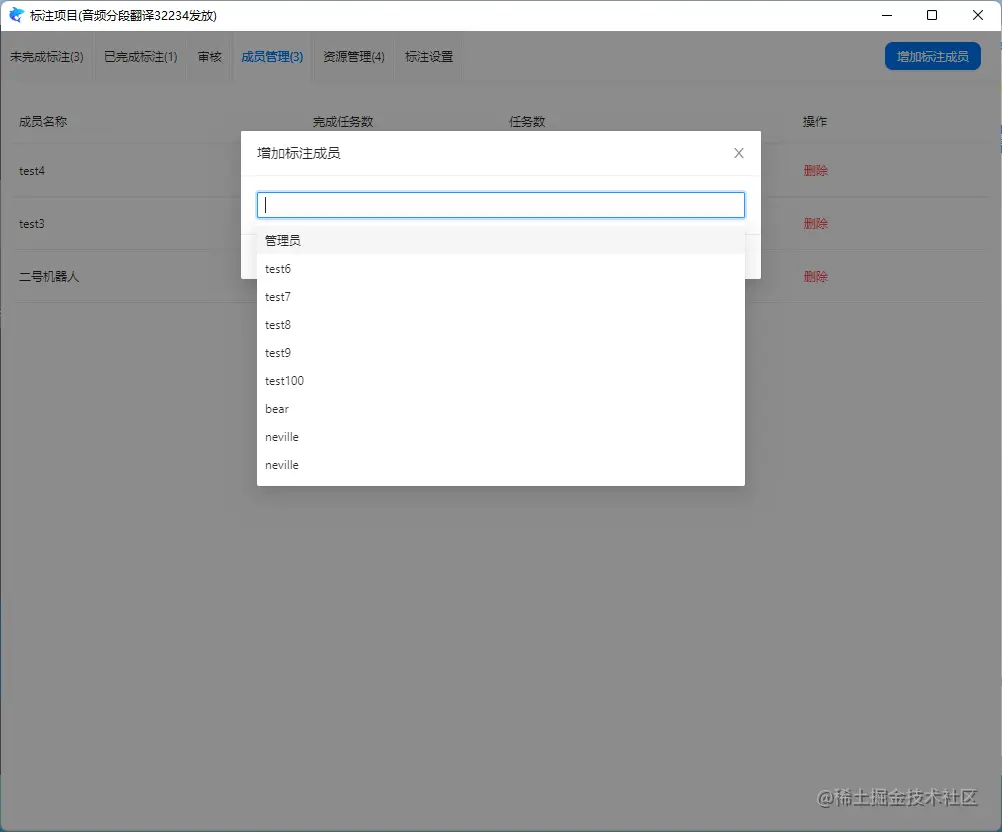1002x832 pixels.
Task: Click the 操作 column header
Action: click(x=815, y=121)
